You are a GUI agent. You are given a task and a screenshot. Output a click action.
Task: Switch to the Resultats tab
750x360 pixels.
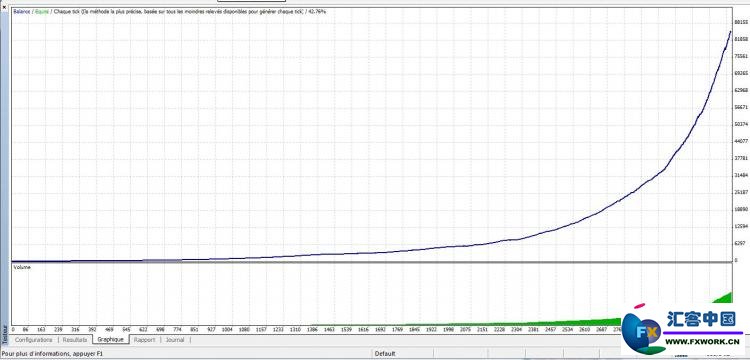click(75, 340)
